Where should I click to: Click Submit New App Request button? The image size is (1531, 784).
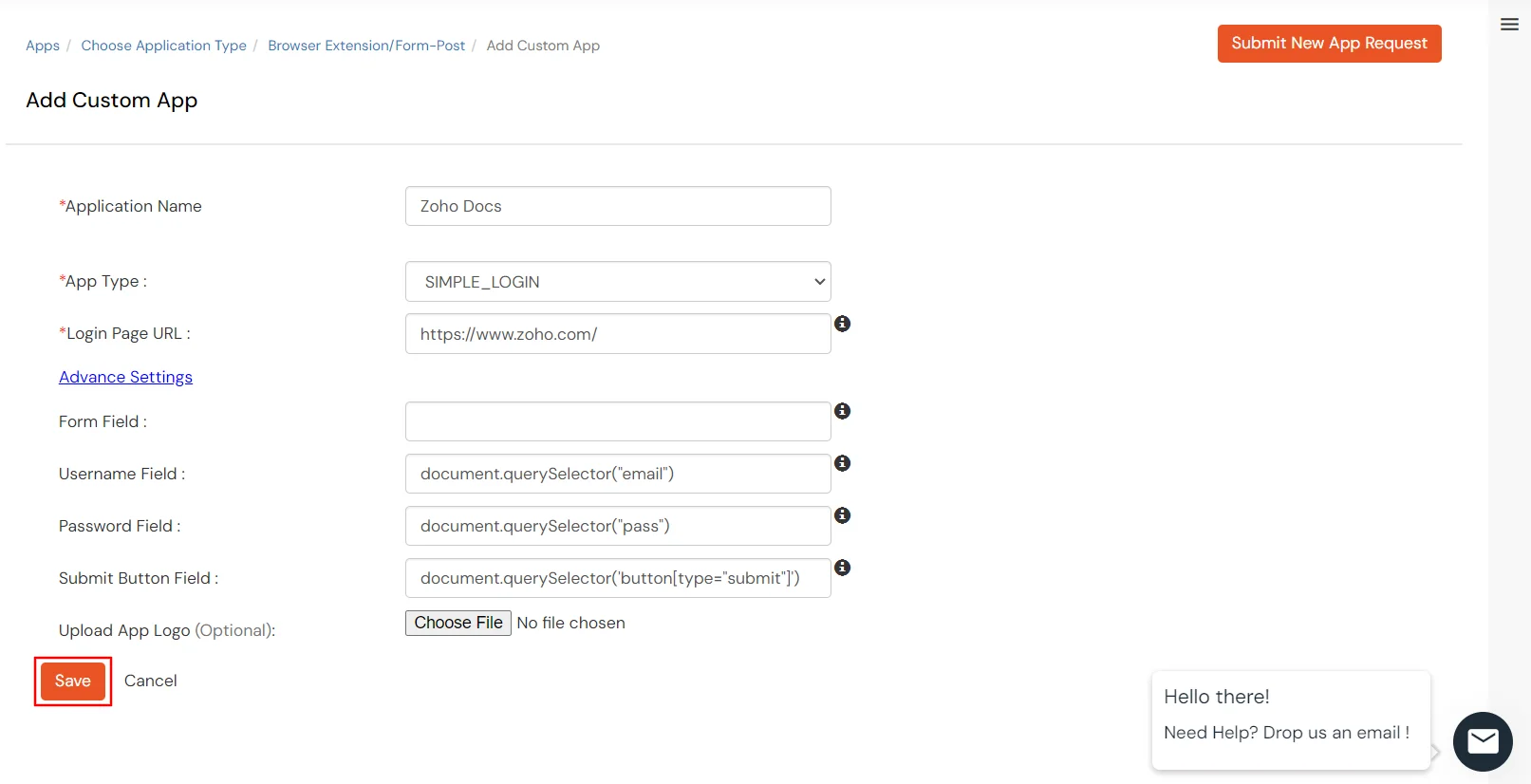1329,44
